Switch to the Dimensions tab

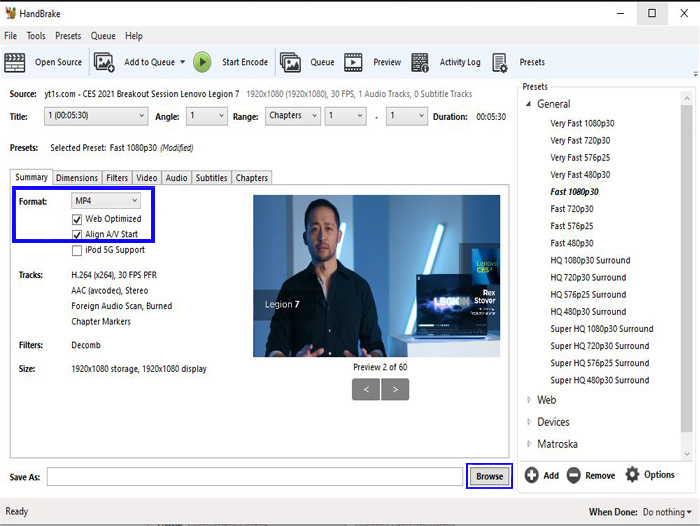pos(77,178)
